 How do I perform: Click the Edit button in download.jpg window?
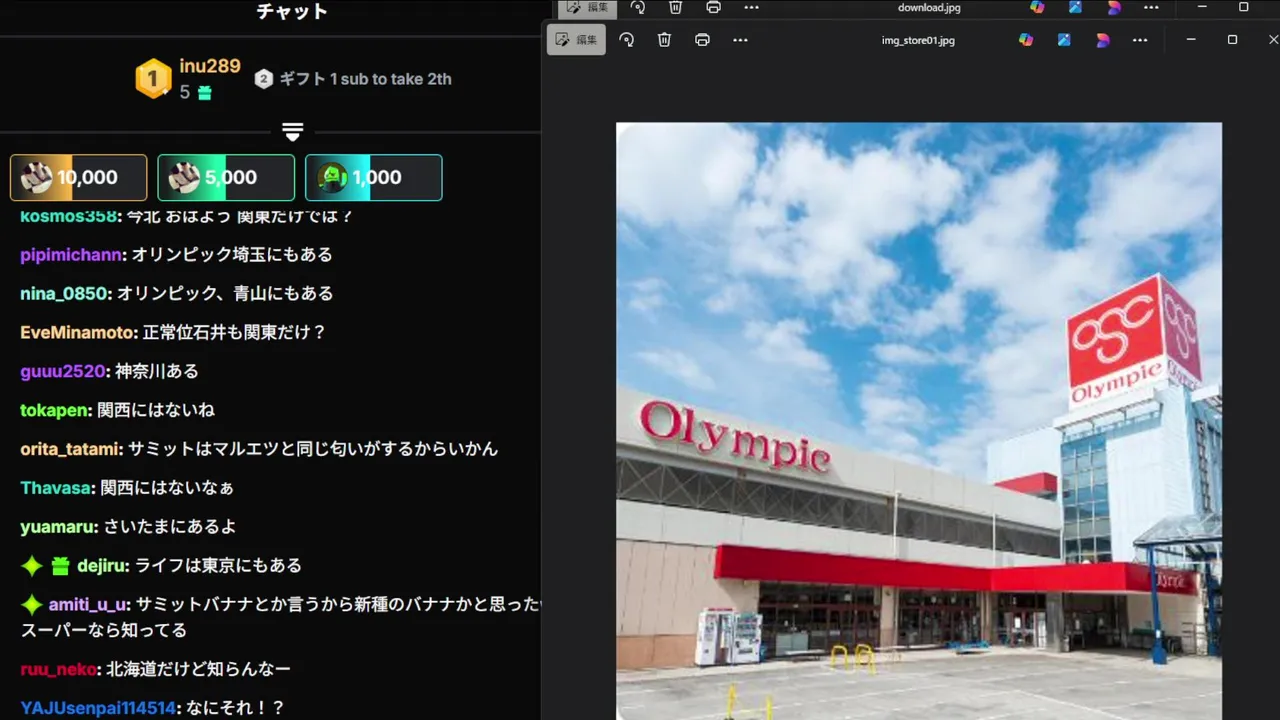pos(587,7)
